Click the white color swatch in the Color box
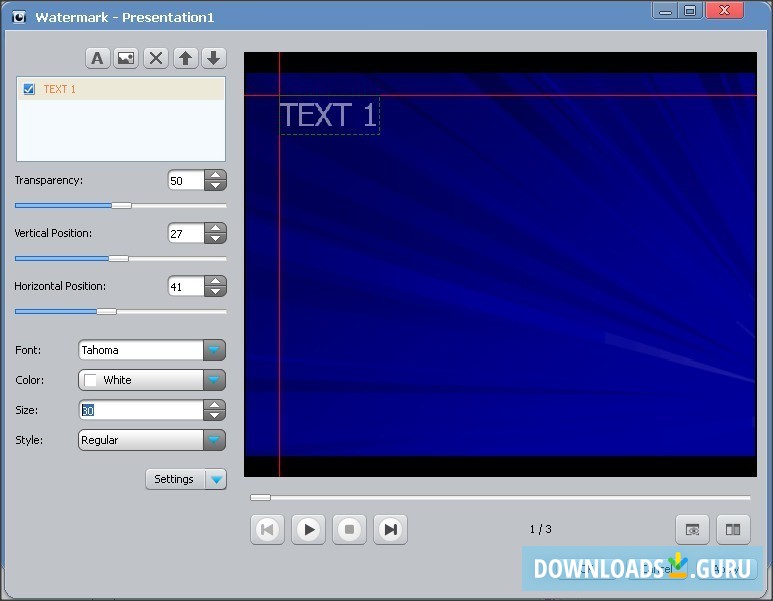 tap(90, 380)
